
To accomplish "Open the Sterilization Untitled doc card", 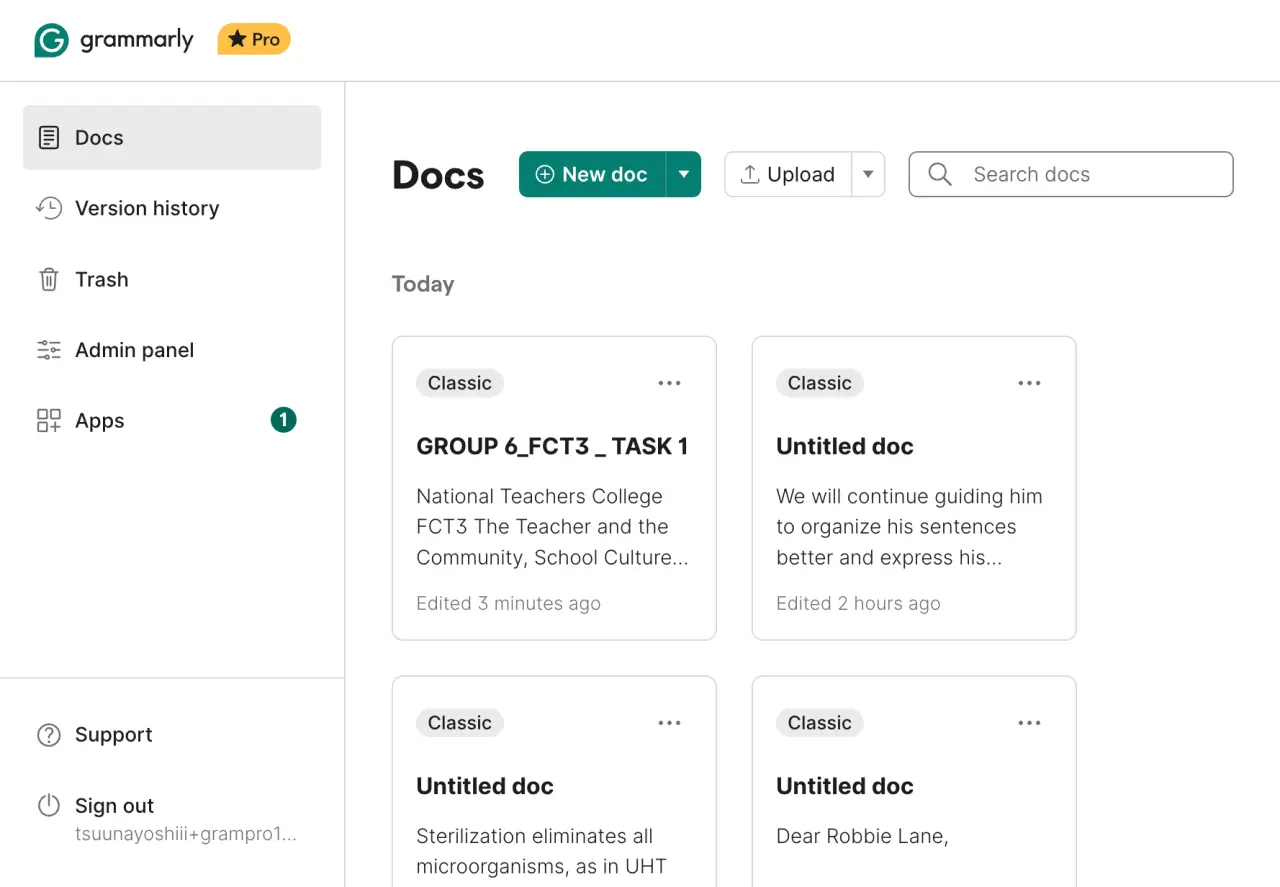I will tap(554, 782).
